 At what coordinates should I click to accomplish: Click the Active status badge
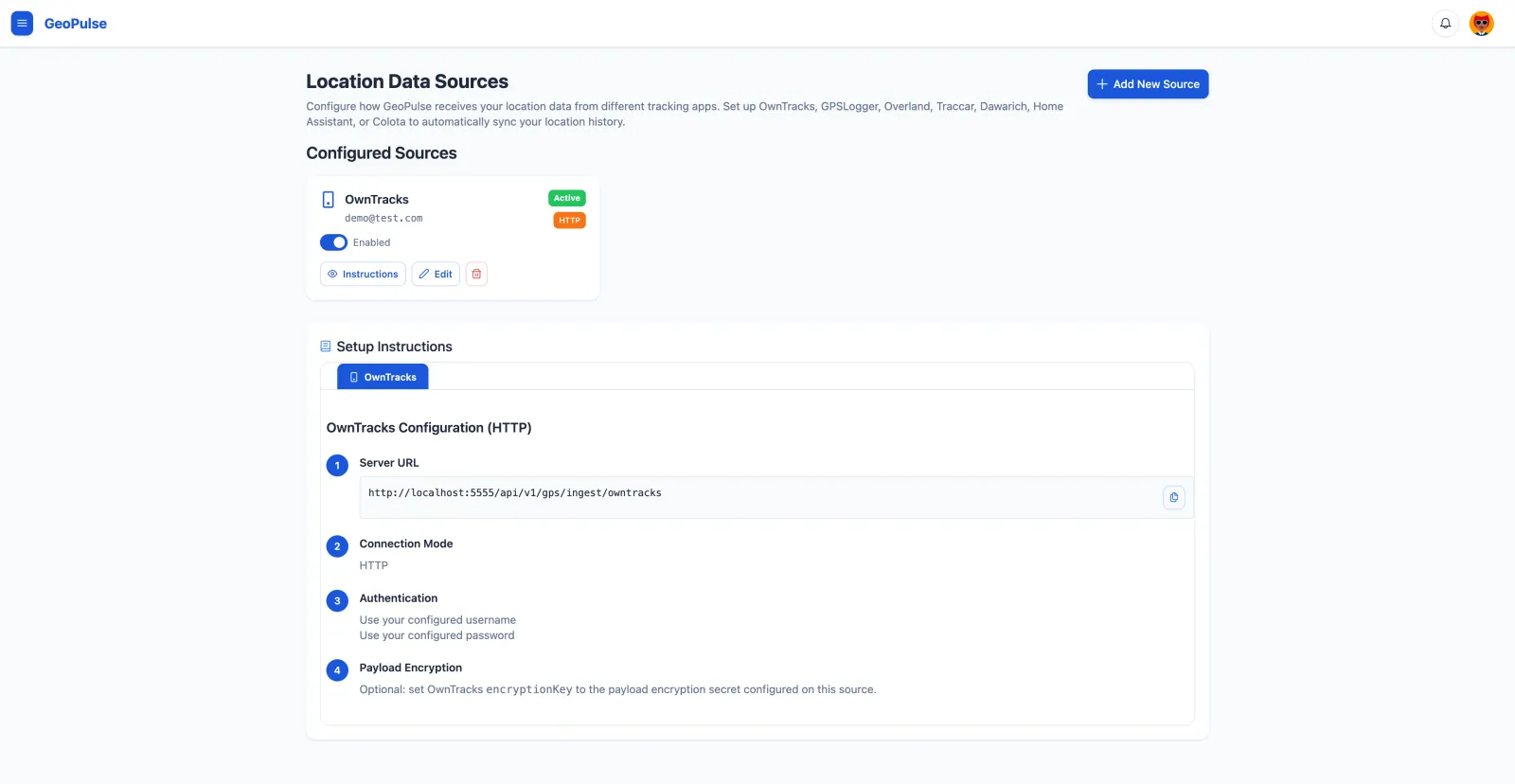pos(567,198)
